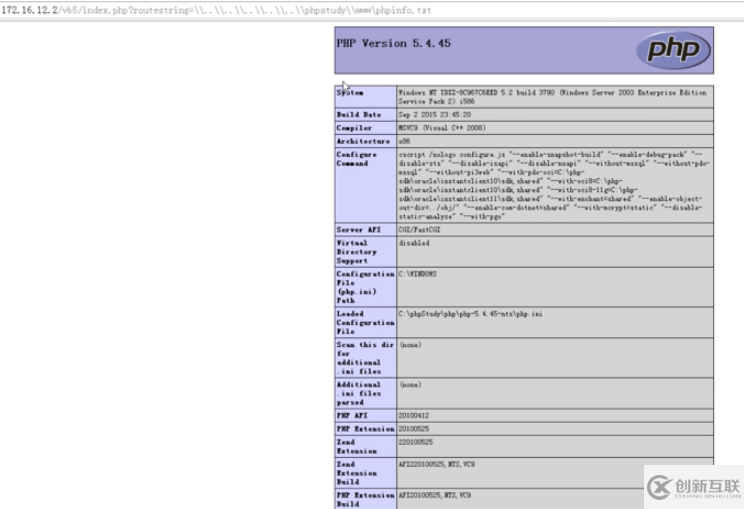This screenshot has height=509, width=744.
Task: Click the 'Zend Extension Build' label
Action: click(x=356, y=473)
